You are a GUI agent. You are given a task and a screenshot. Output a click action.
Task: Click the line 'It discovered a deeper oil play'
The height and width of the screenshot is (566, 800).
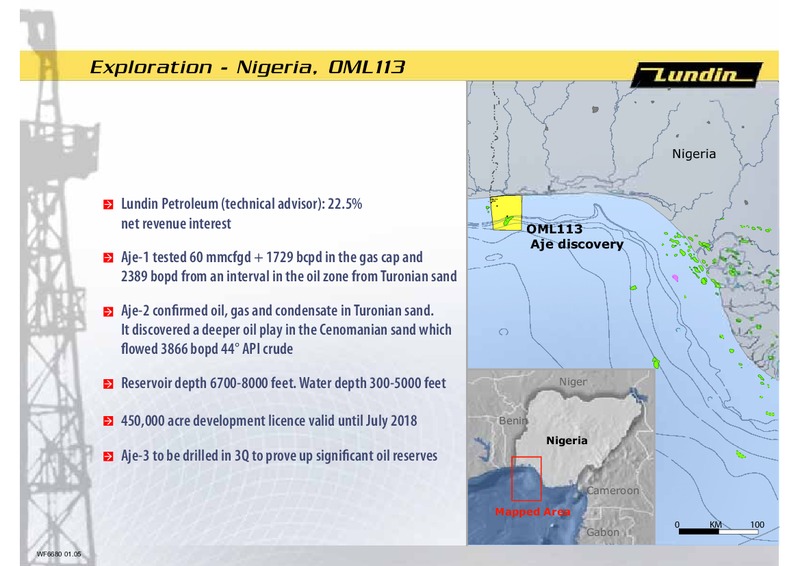pyautogui.click(x=286, y=330)
